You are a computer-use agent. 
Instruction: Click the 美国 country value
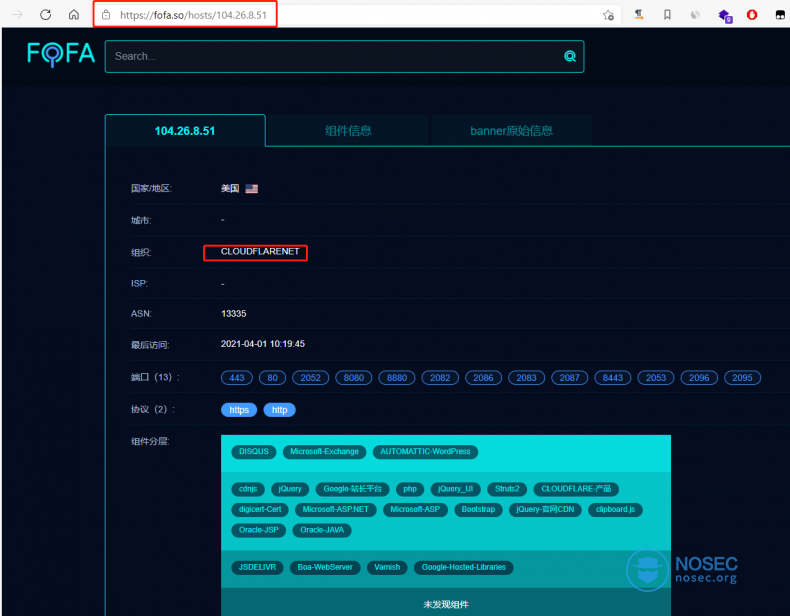(230, 188)
